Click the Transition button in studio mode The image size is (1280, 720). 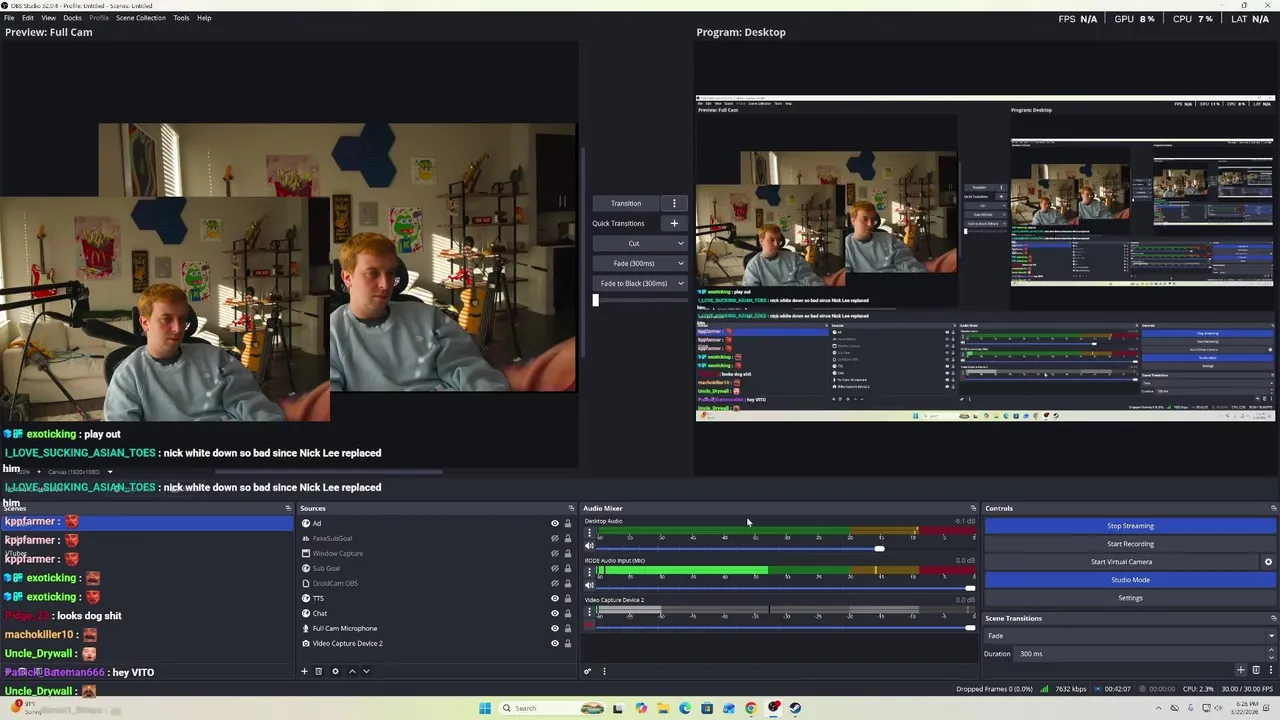pyautogui.click(x=626, y=203)
